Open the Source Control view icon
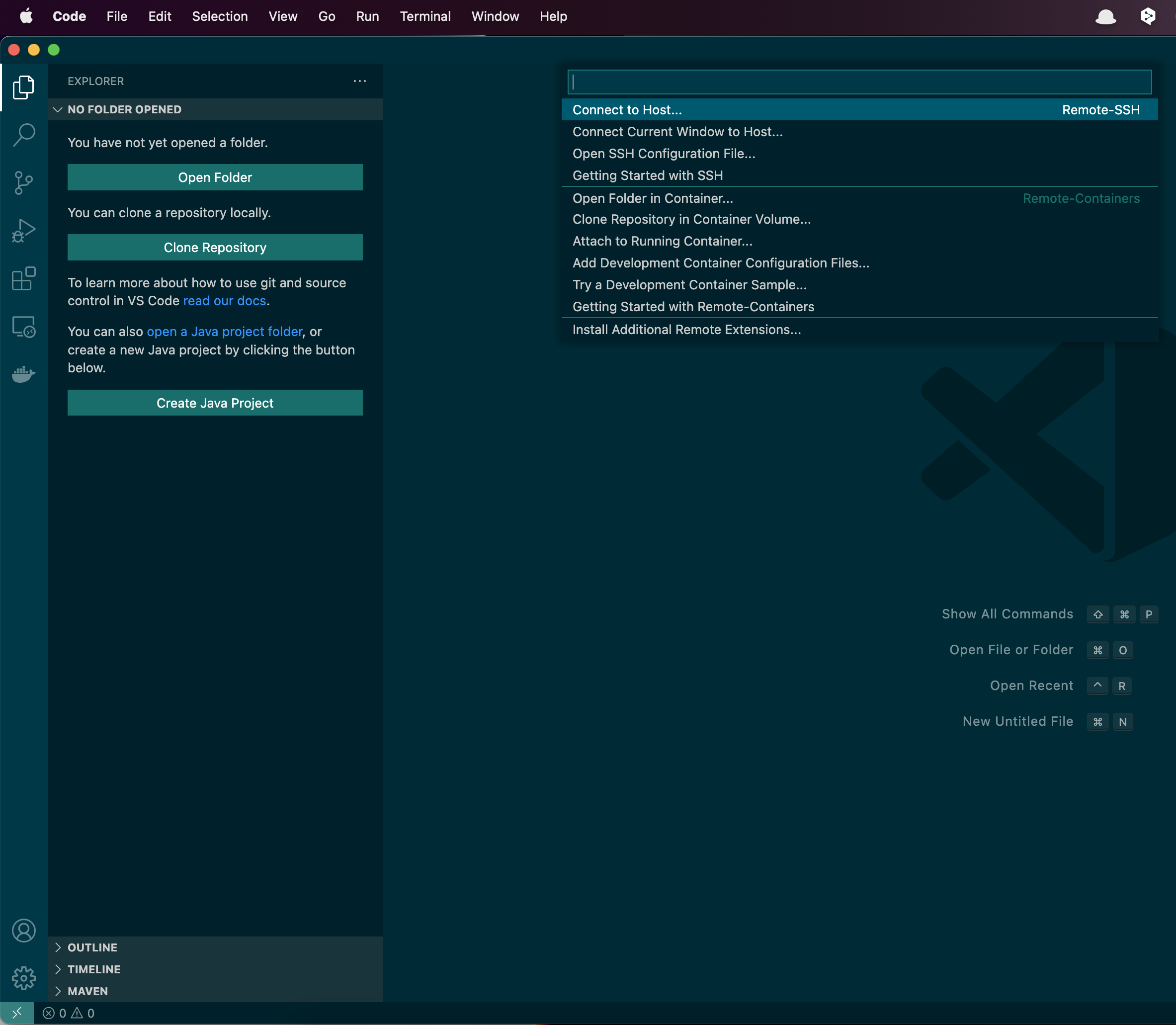Screen dimensions: 1176x1025 click(23, 183)
